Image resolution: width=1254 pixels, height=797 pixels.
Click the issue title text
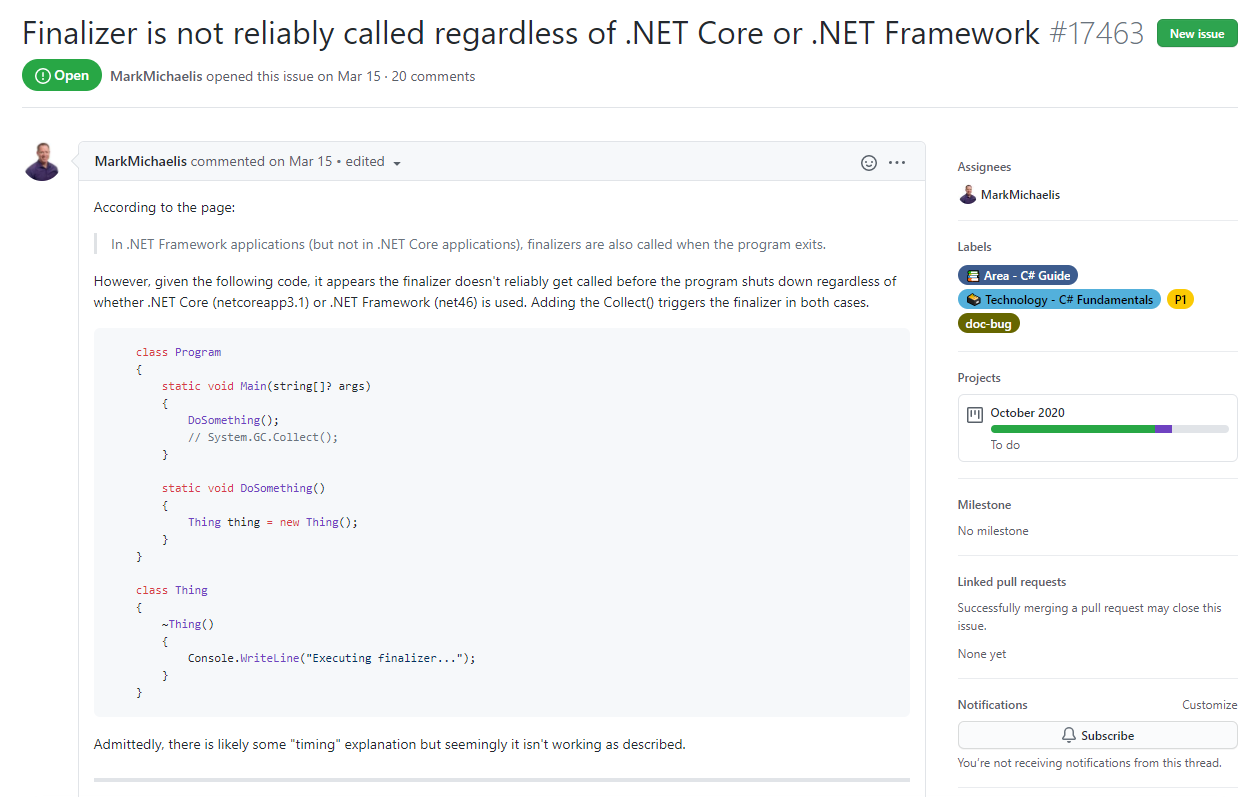click(x=531, y=33)
